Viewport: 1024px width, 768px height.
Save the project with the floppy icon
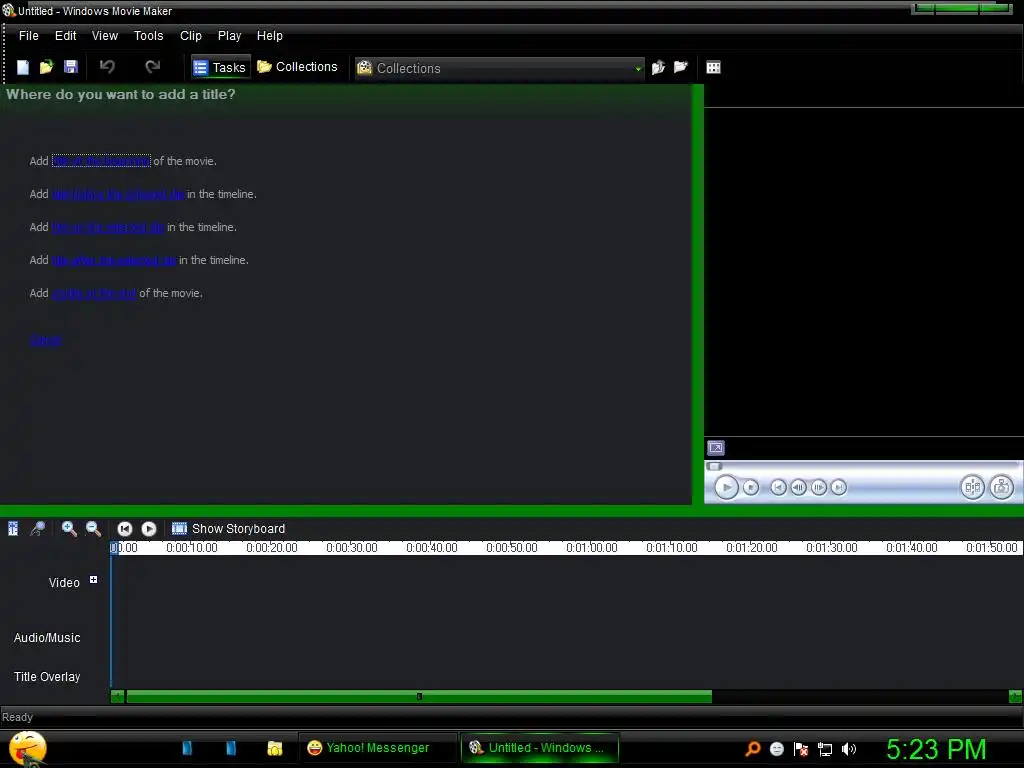(x=71, y=67)
